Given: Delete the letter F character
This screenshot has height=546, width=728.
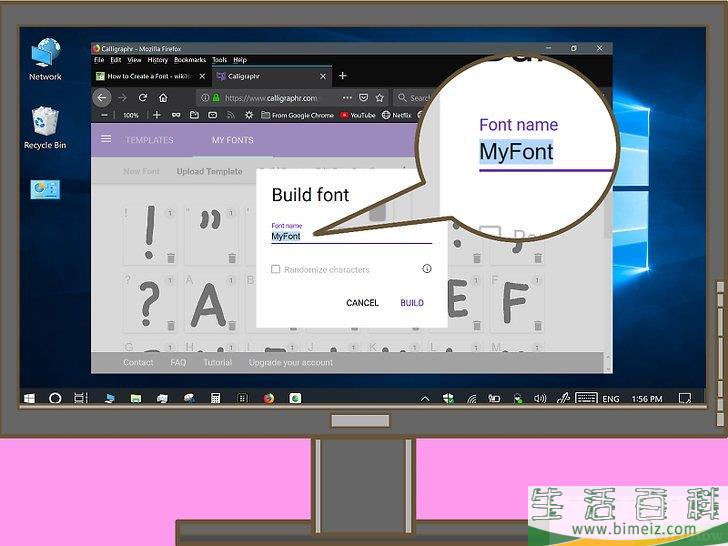Looking at the screenshot, I should pos(538,325).
